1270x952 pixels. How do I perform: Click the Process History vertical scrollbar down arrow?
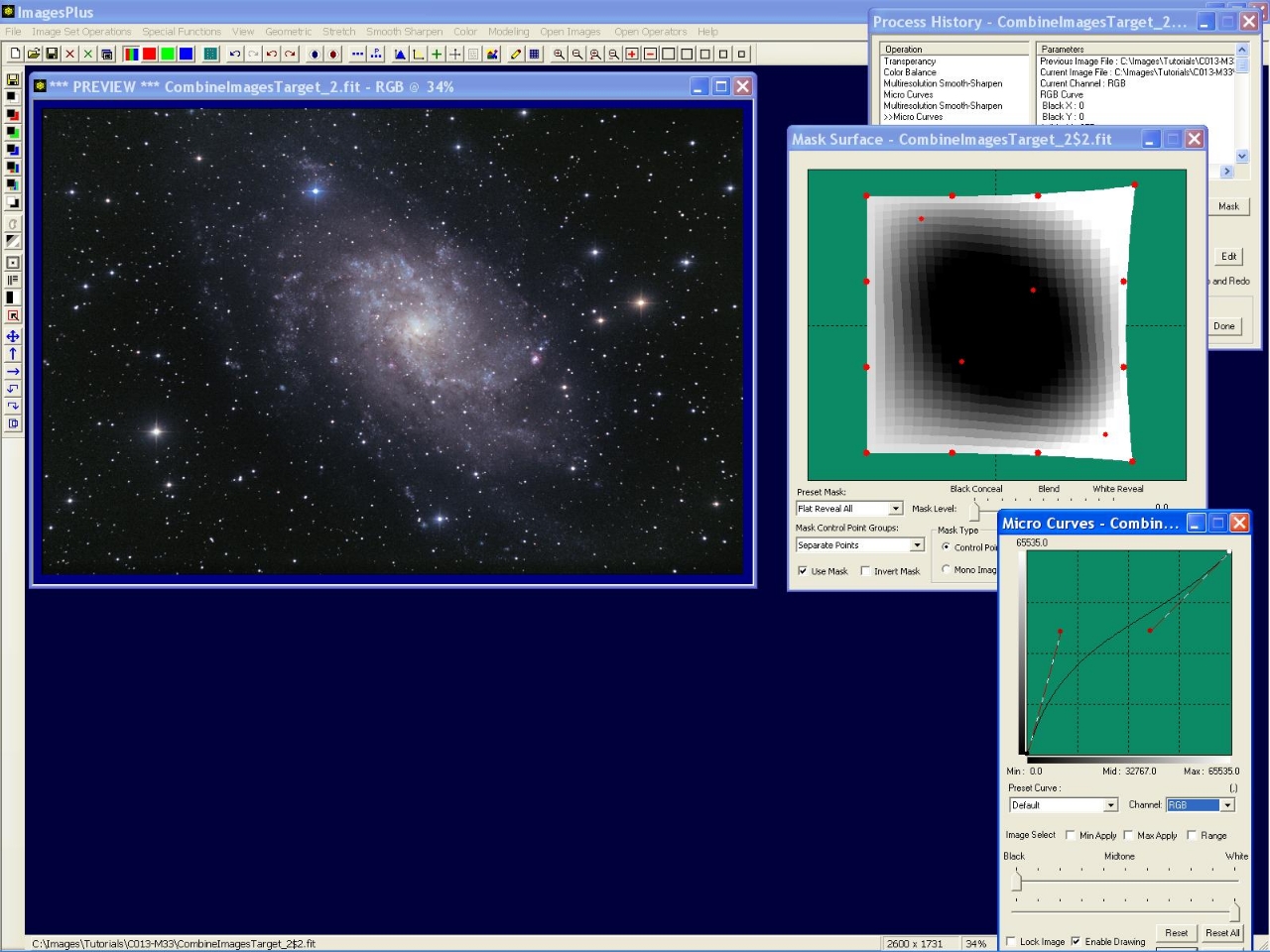click(1241, 156)
